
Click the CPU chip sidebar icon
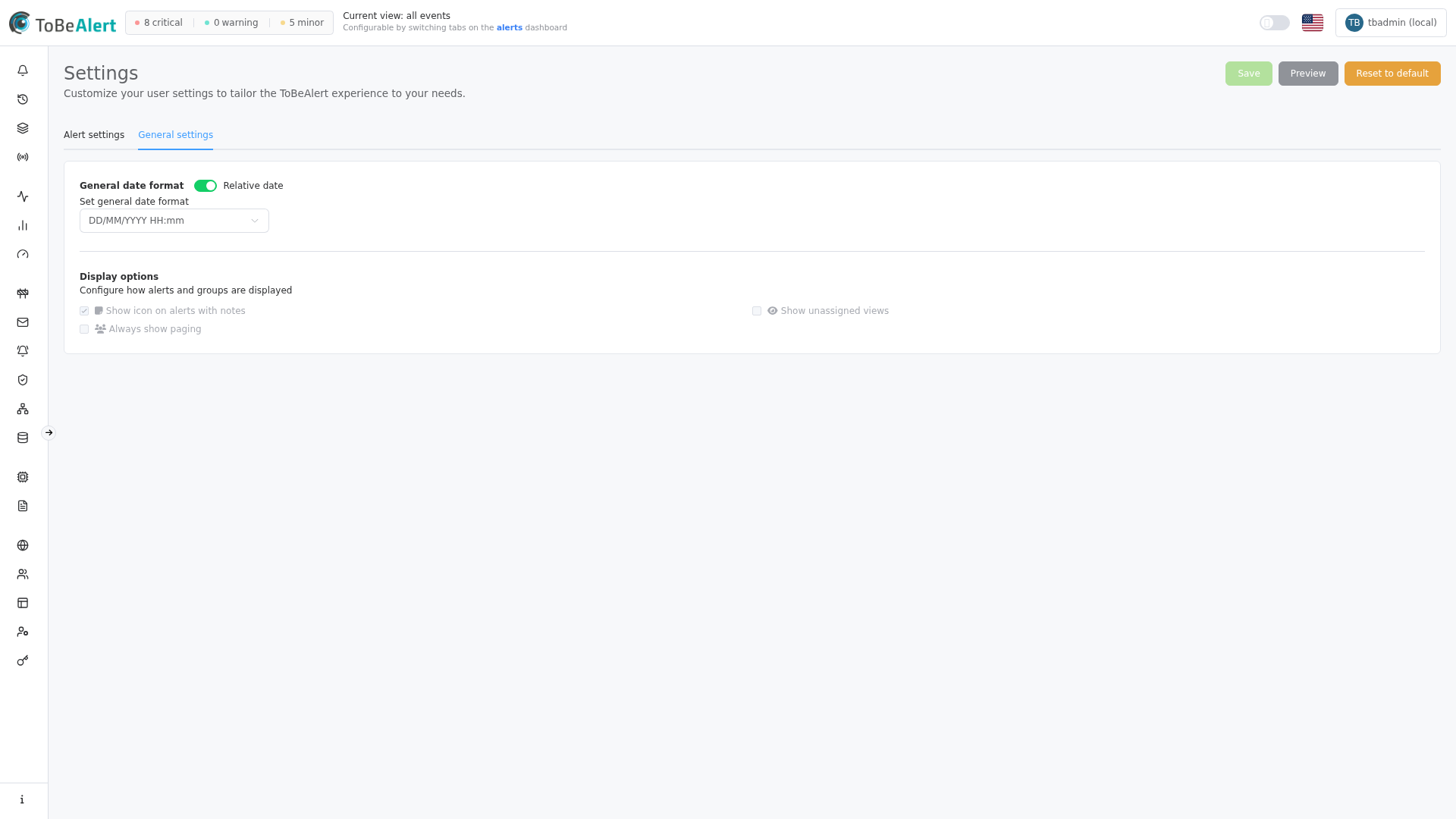[23, 477]
